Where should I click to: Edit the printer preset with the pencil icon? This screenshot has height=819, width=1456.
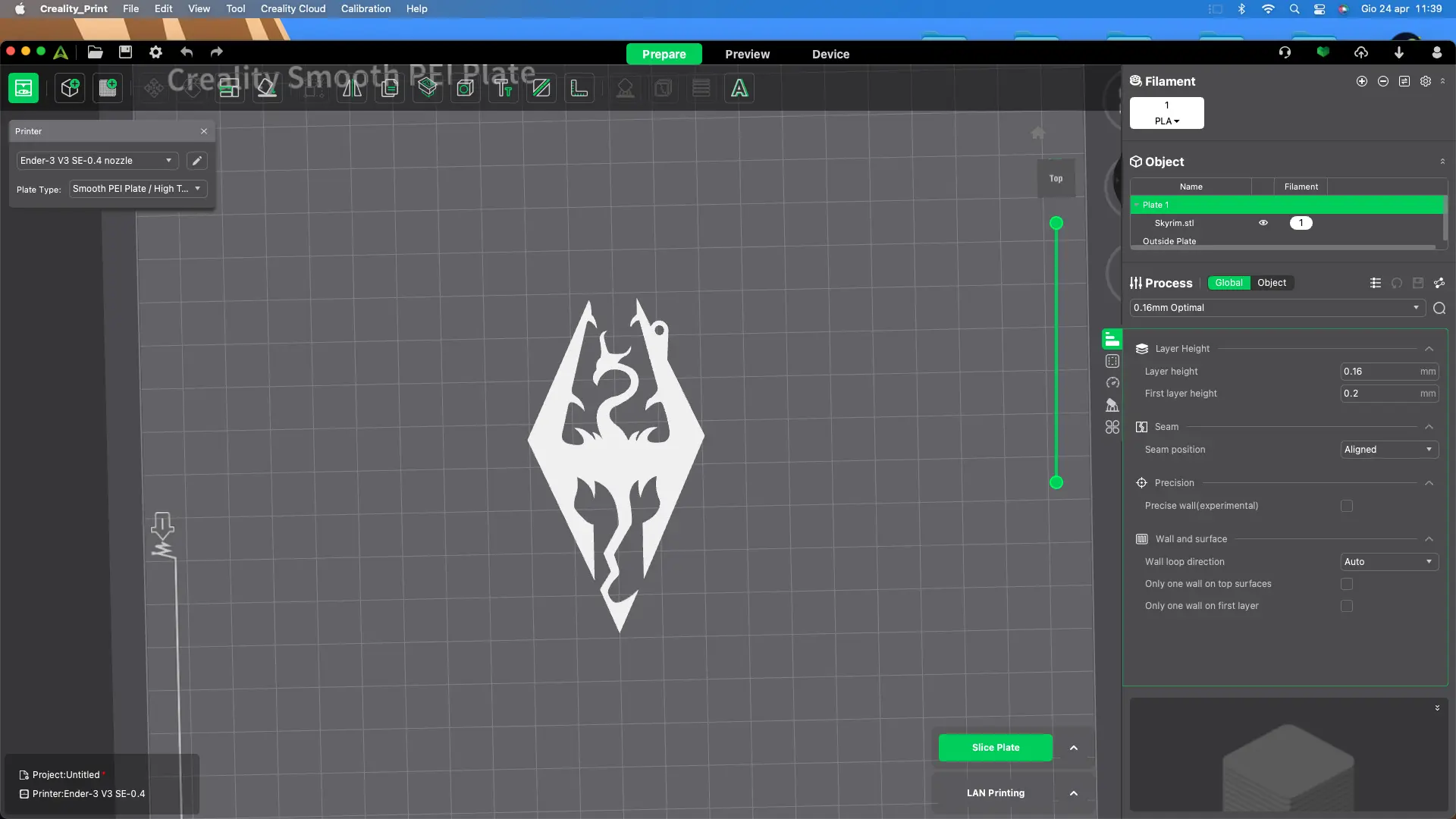(196, 161)
